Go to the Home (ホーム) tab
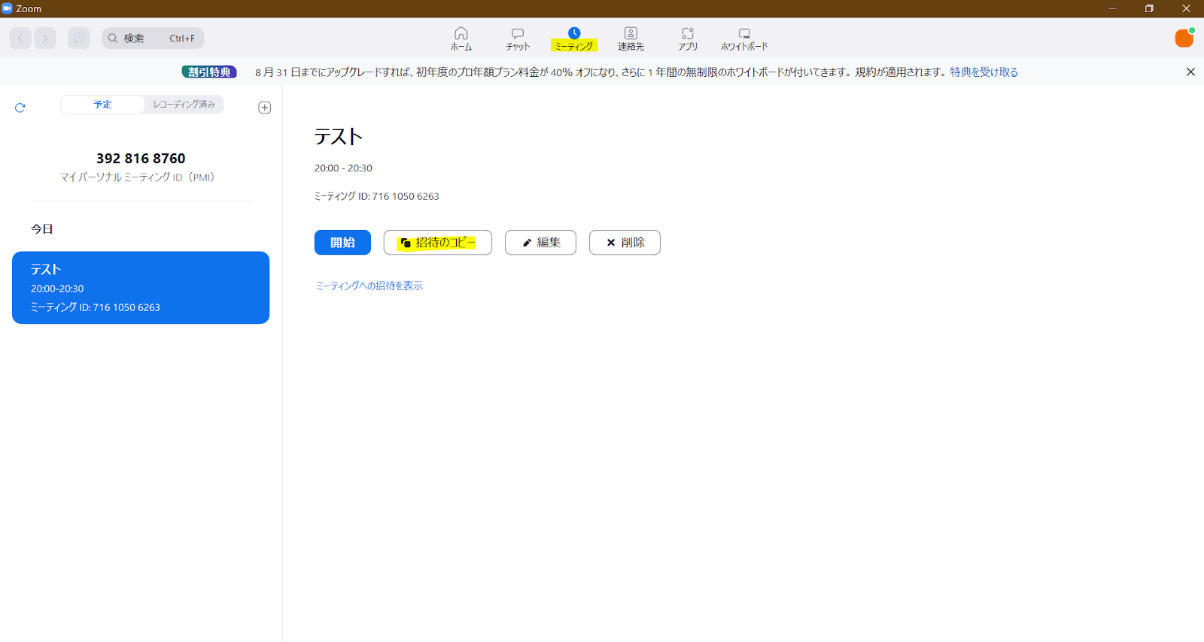This screenshot has width=1204, height=642. coord(461,39)
